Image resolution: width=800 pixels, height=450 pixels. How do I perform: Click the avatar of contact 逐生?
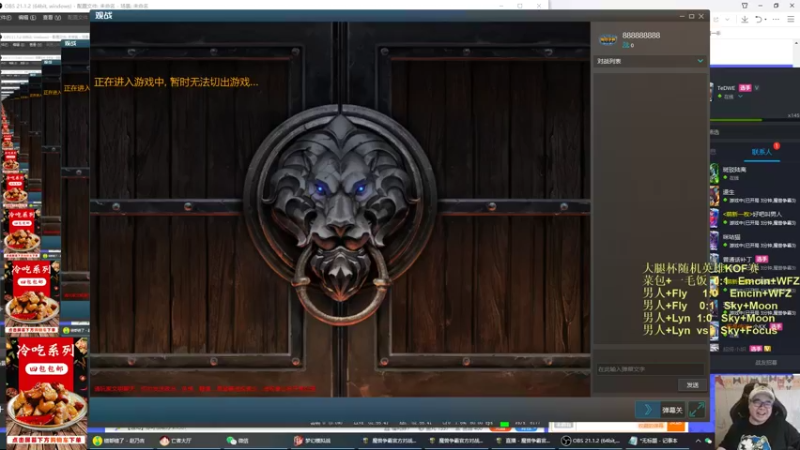click(x=714, y=196)
